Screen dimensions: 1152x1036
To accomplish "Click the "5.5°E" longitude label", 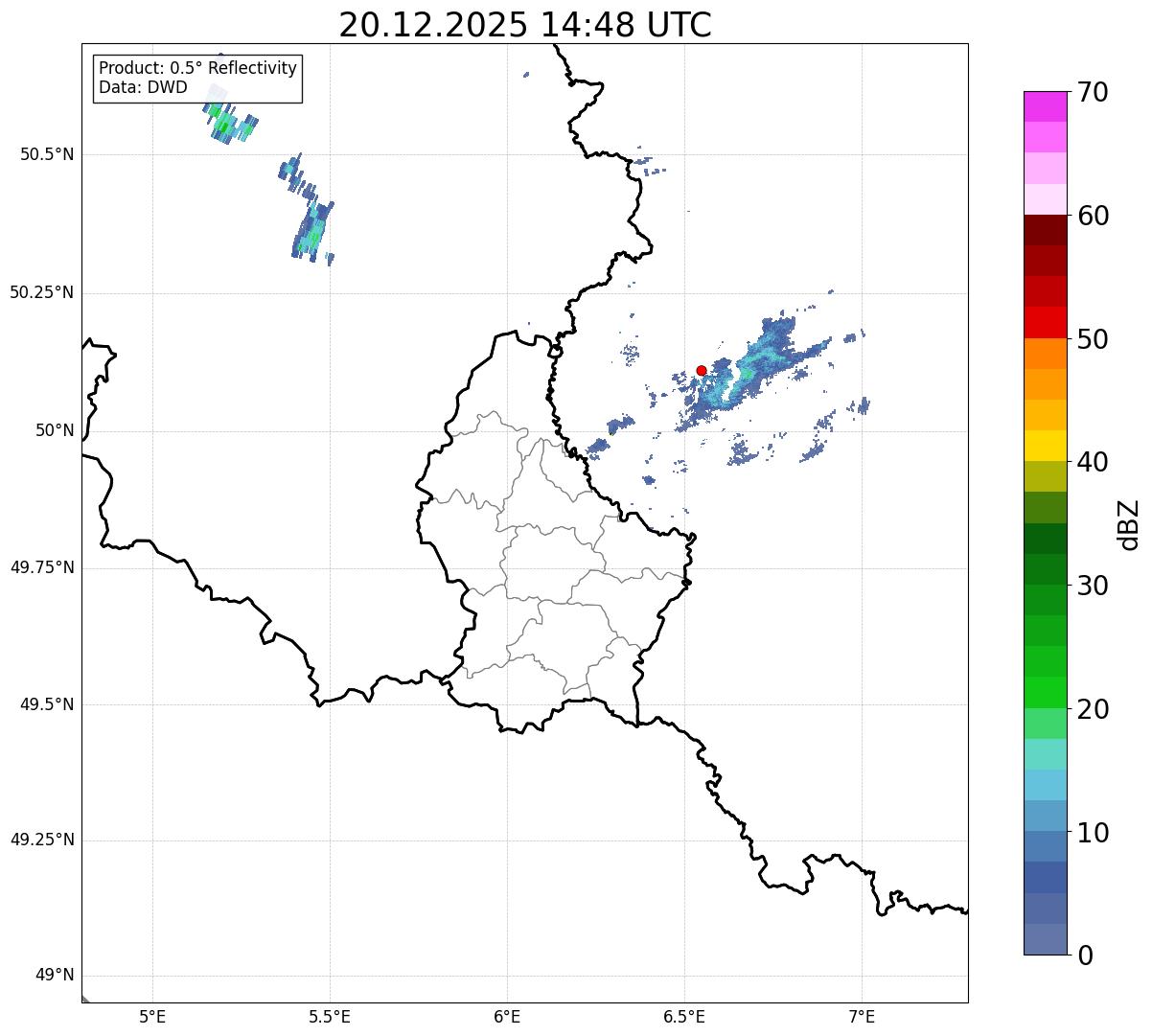I will [x=330, y=1017].
